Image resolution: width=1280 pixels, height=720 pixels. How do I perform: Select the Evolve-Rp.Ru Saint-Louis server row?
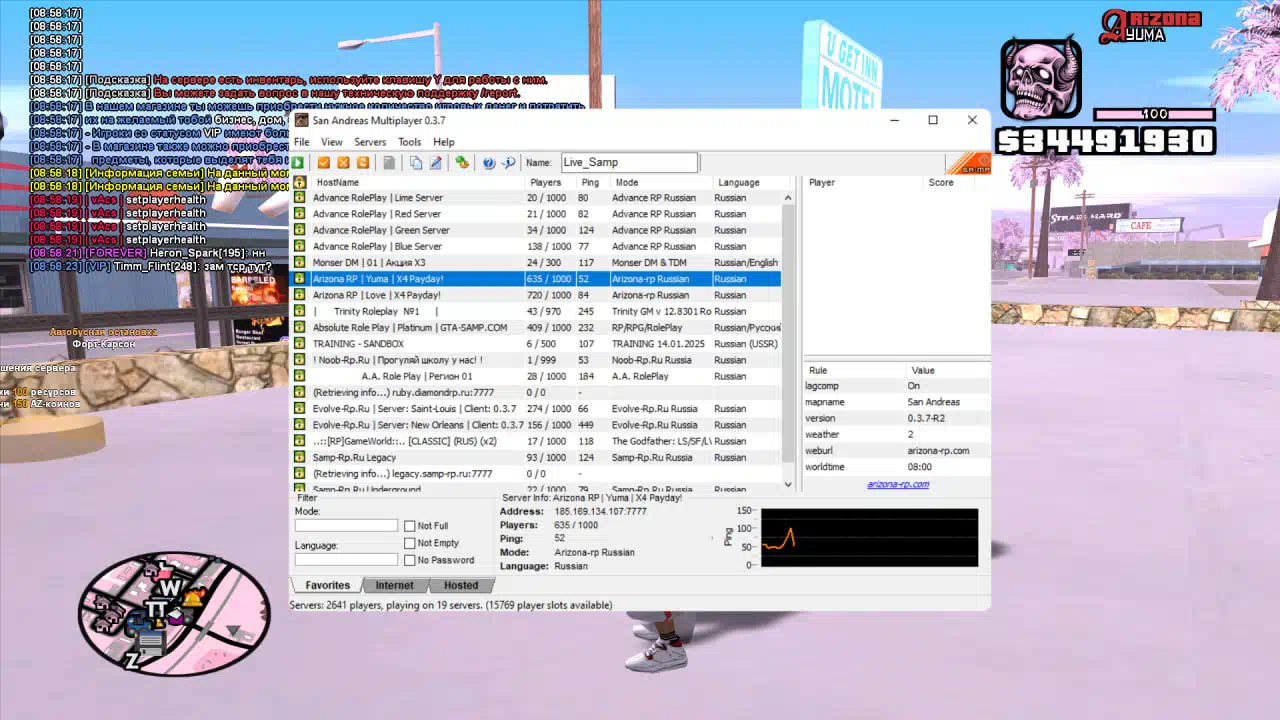coord(535,409)
